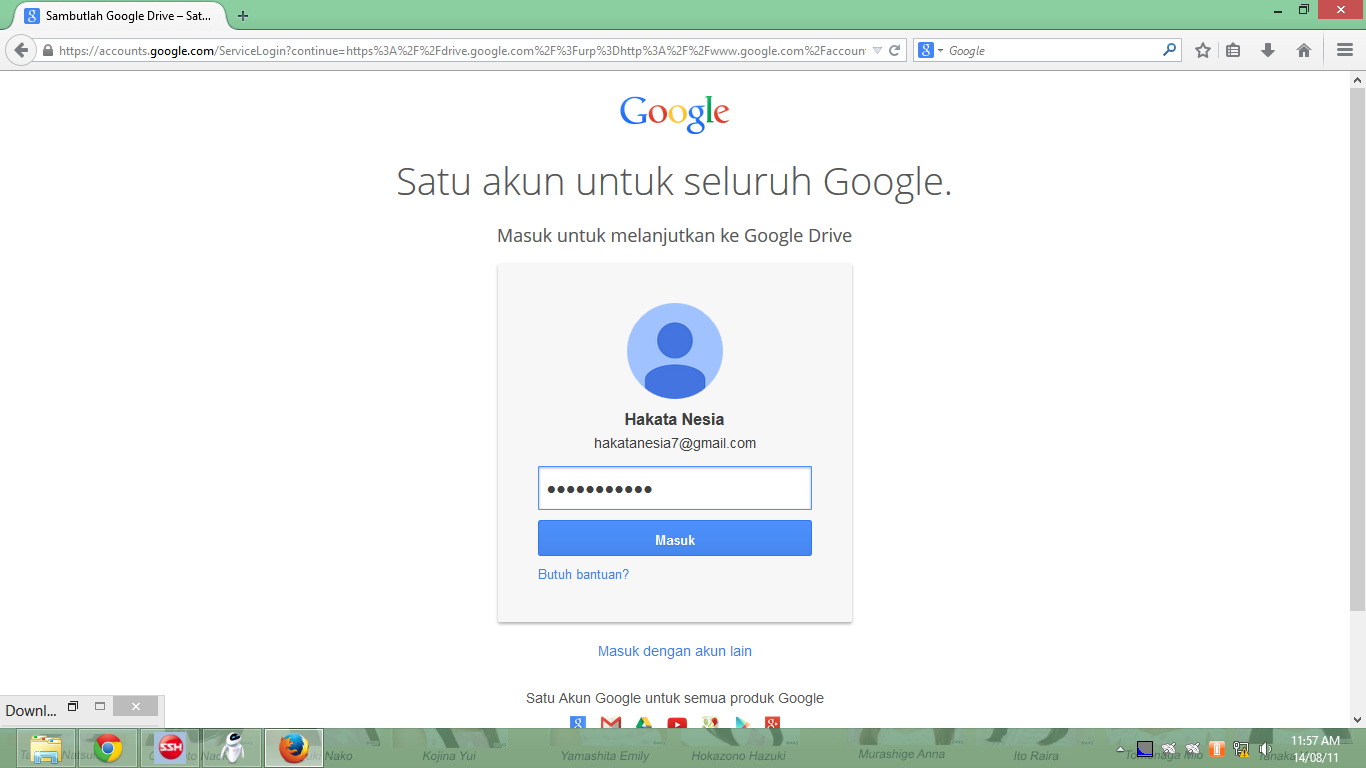The width and height of the screenshot is (1366, 768).
Task: Click the volume speaker tray icon
Action: (1266, 748)
